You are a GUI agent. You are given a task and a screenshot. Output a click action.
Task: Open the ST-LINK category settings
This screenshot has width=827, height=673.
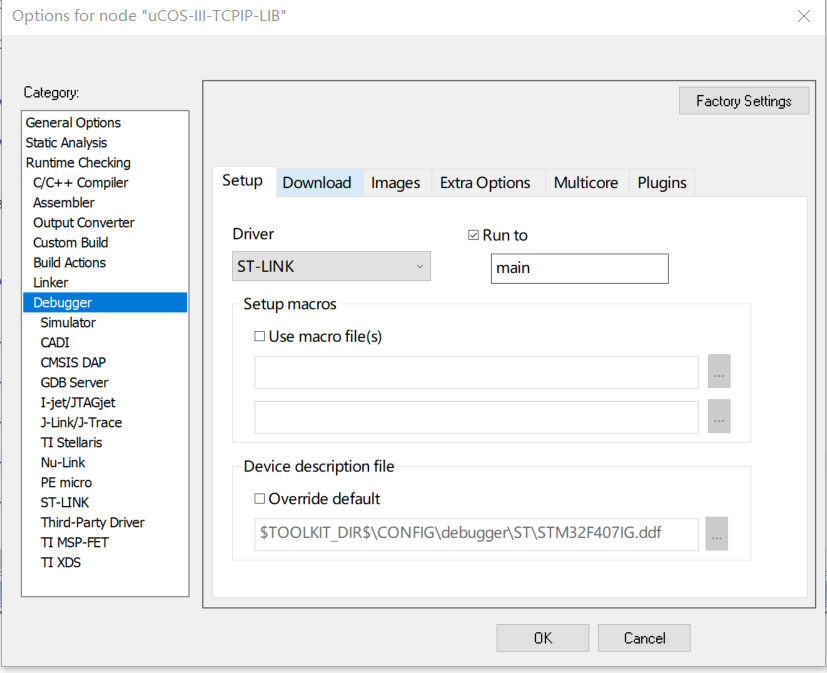64,502
